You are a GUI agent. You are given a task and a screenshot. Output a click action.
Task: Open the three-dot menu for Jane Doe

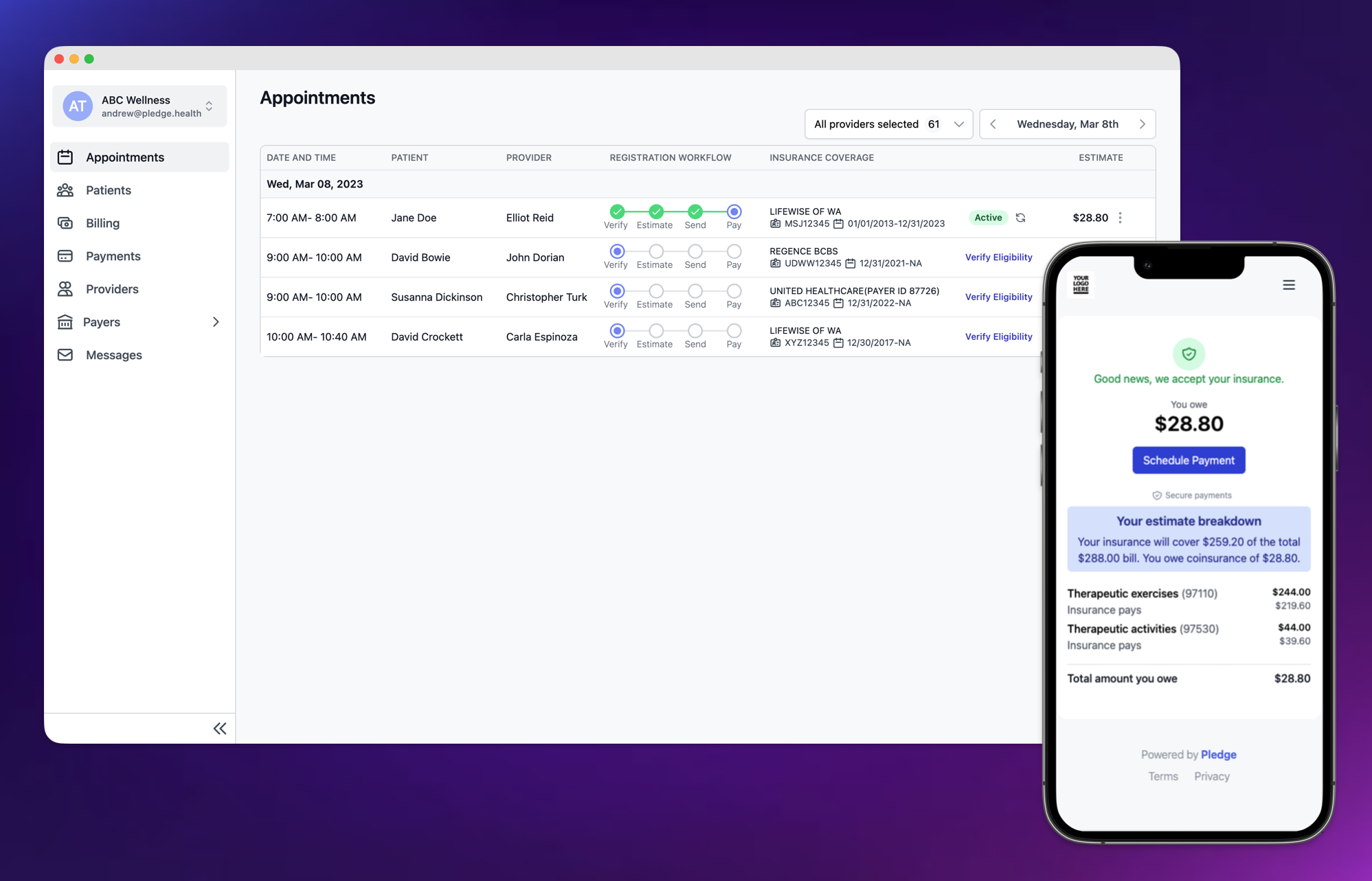pyautogui.click(x=1120, y=218)
